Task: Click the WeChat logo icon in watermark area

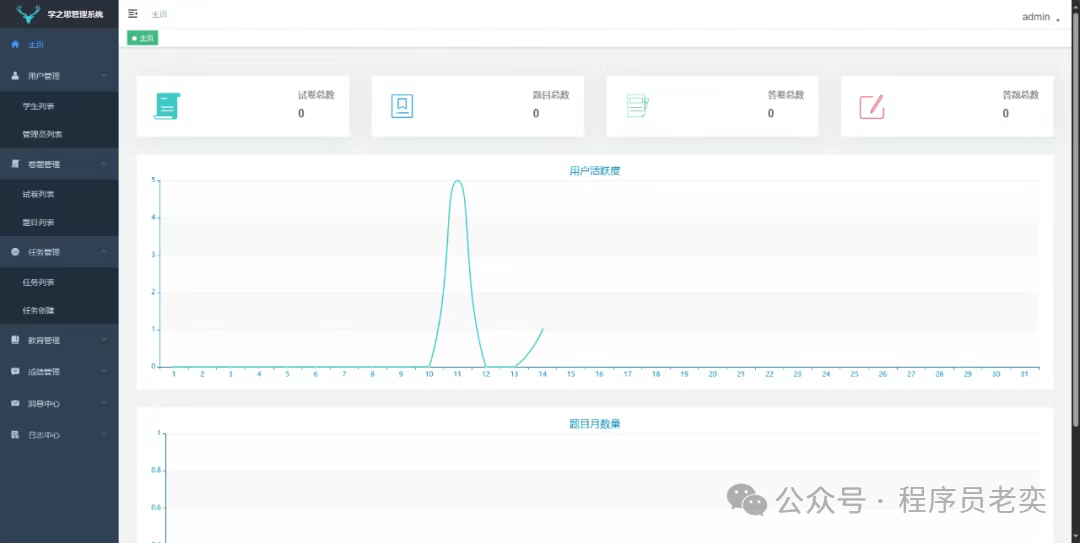Action: pyautogui.click(x=747, y=498)
